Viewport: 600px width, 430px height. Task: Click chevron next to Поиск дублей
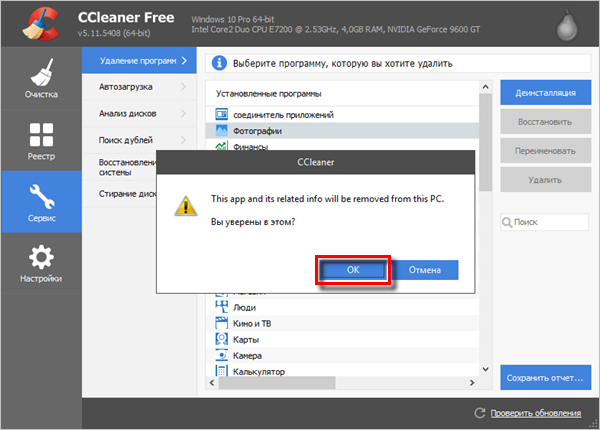pos(184,140)
